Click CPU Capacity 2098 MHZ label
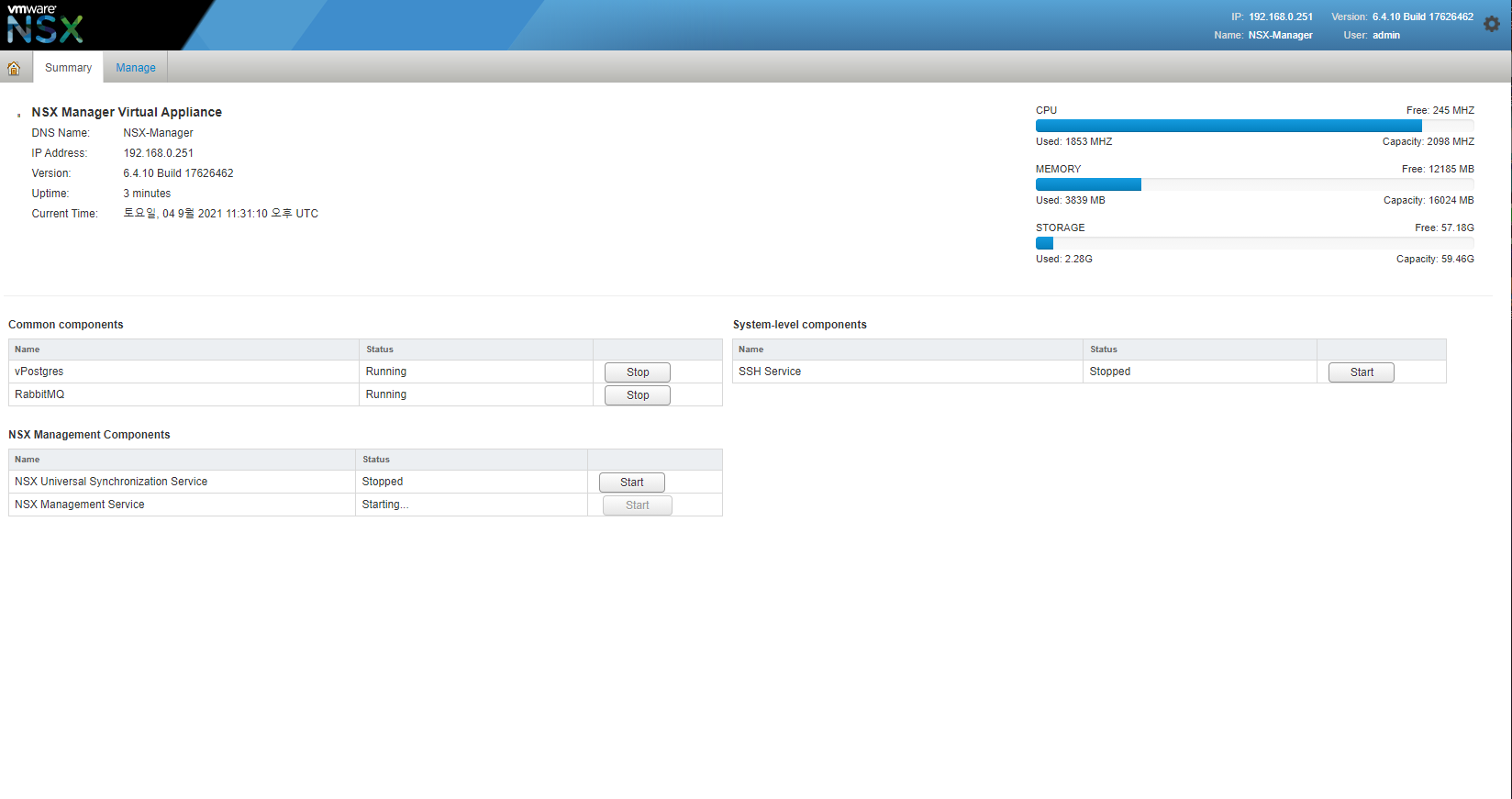The height and width of the screenshot is (799, 1512). coord(1429,141)
